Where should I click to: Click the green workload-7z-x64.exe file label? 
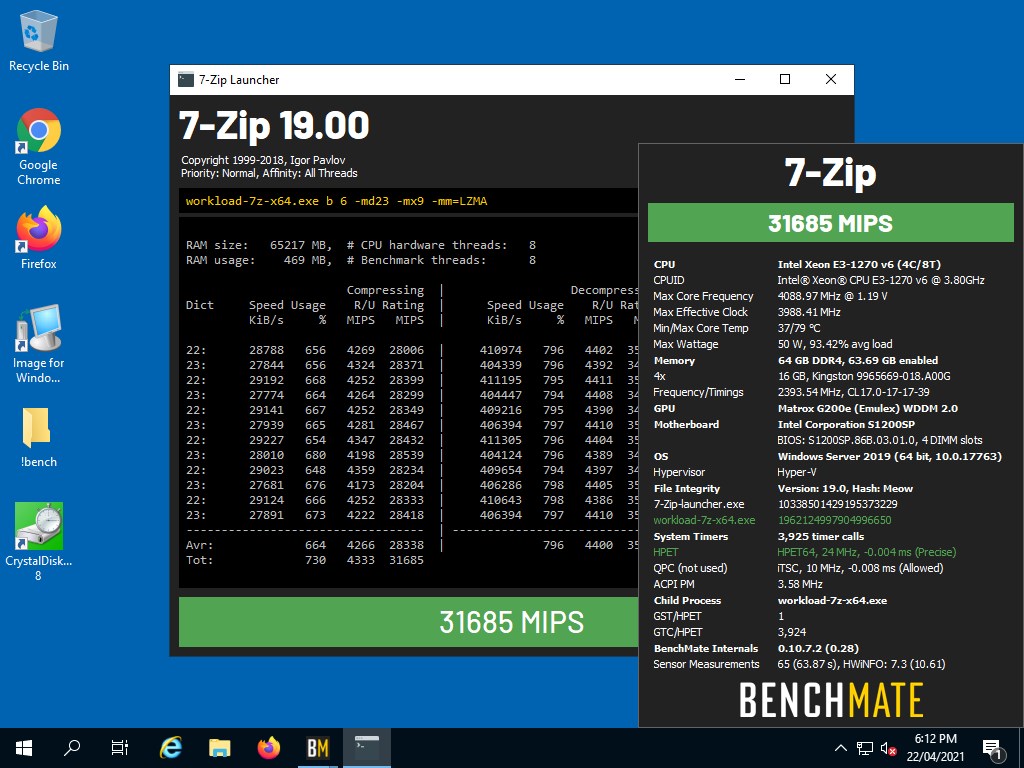pos(704,520)
